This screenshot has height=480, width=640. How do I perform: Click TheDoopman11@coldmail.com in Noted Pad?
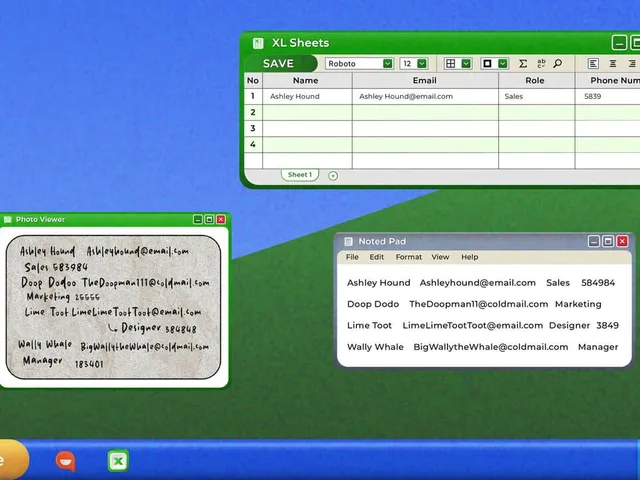478,304
